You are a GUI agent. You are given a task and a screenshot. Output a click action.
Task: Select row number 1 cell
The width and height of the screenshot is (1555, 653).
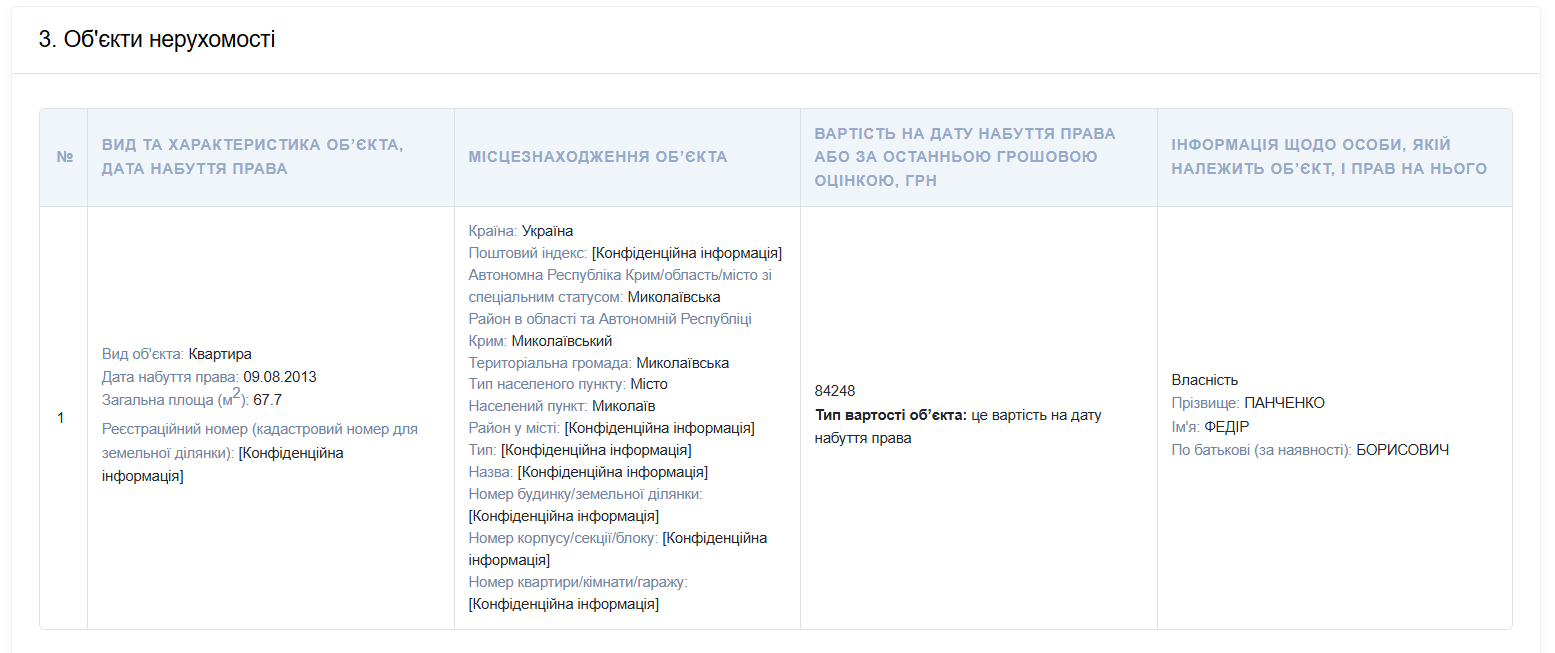(x=62, y=418)
